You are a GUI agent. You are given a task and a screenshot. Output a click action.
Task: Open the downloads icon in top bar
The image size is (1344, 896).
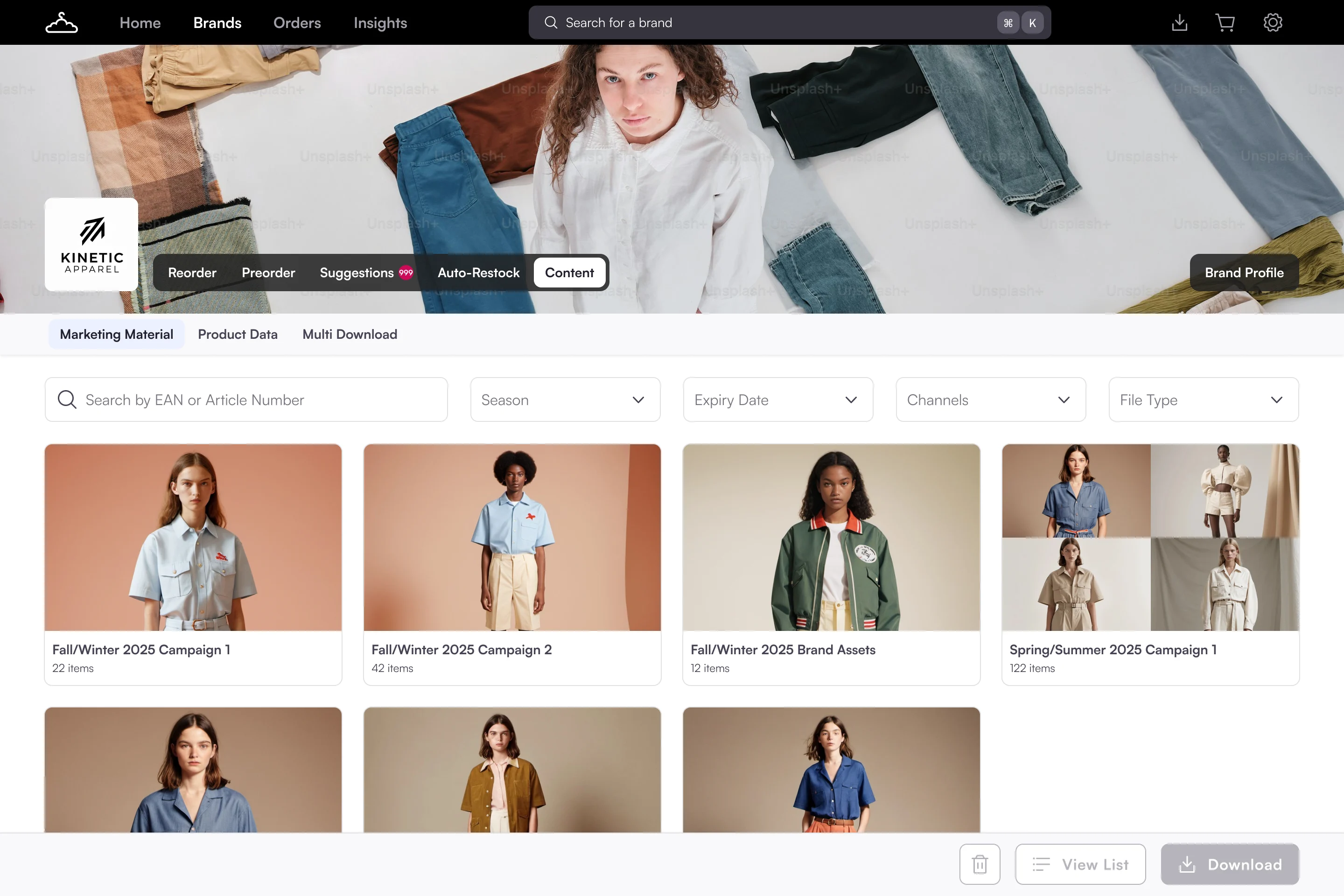(1179, 23)
